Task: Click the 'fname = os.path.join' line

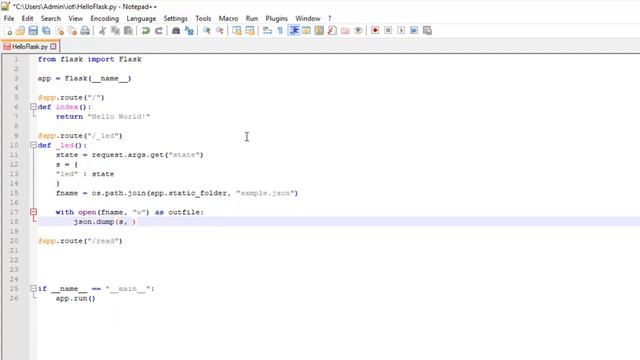Action: tap(177, 193)
